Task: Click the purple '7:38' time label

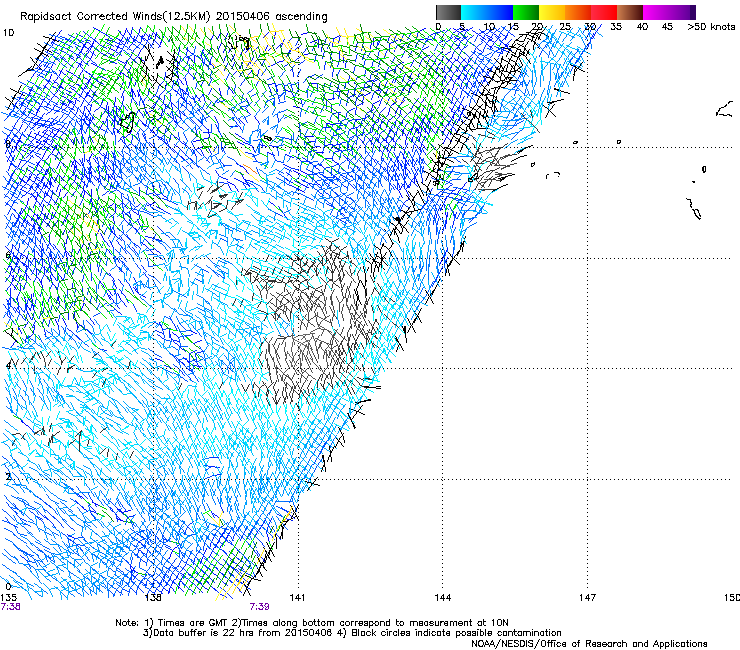Action: click(x=10, y=607)
